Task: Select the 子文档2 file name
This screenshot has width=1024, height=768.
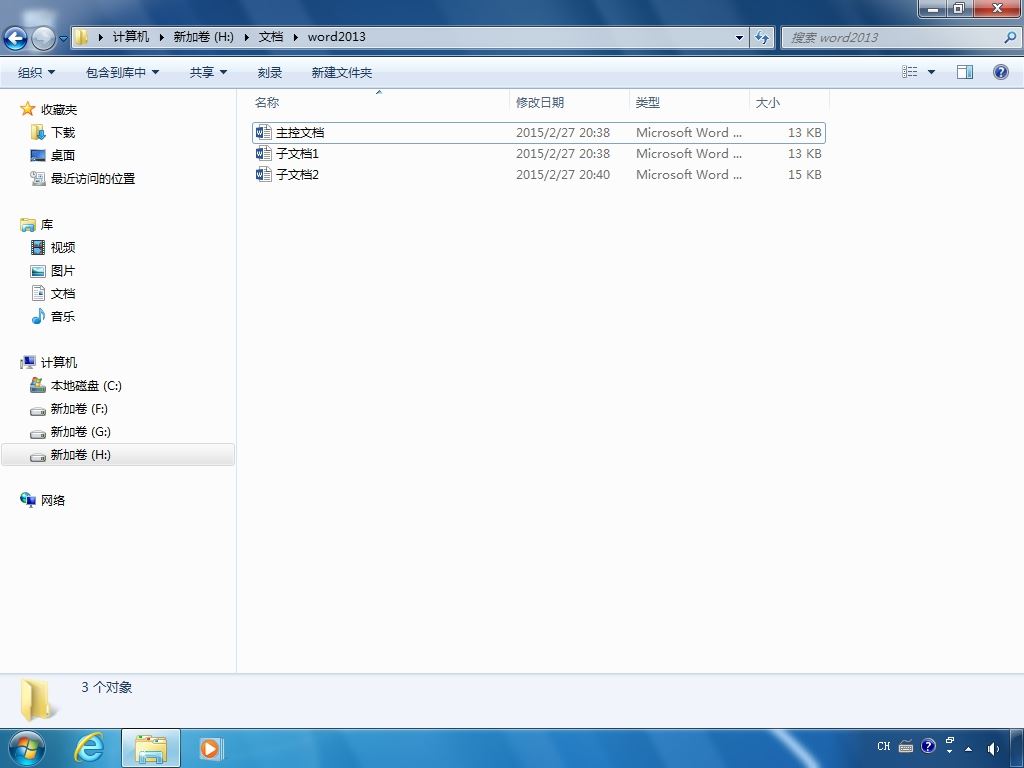Action: click(297, 174)
